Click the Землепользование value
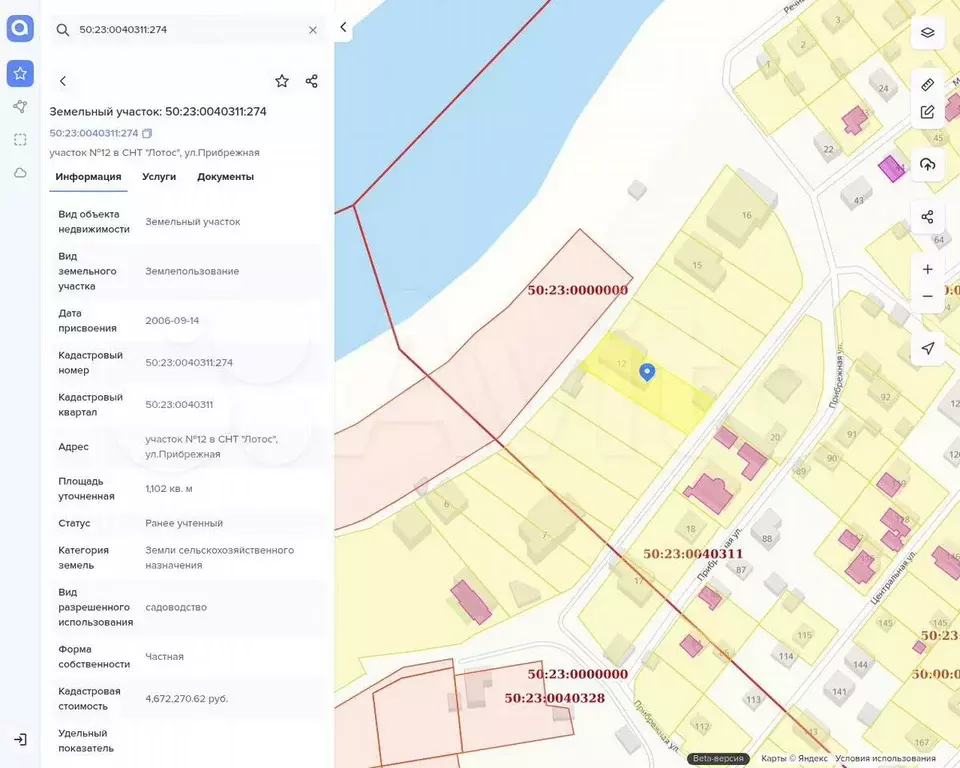Viewport: 960px width, 768px height. [192, 271]
